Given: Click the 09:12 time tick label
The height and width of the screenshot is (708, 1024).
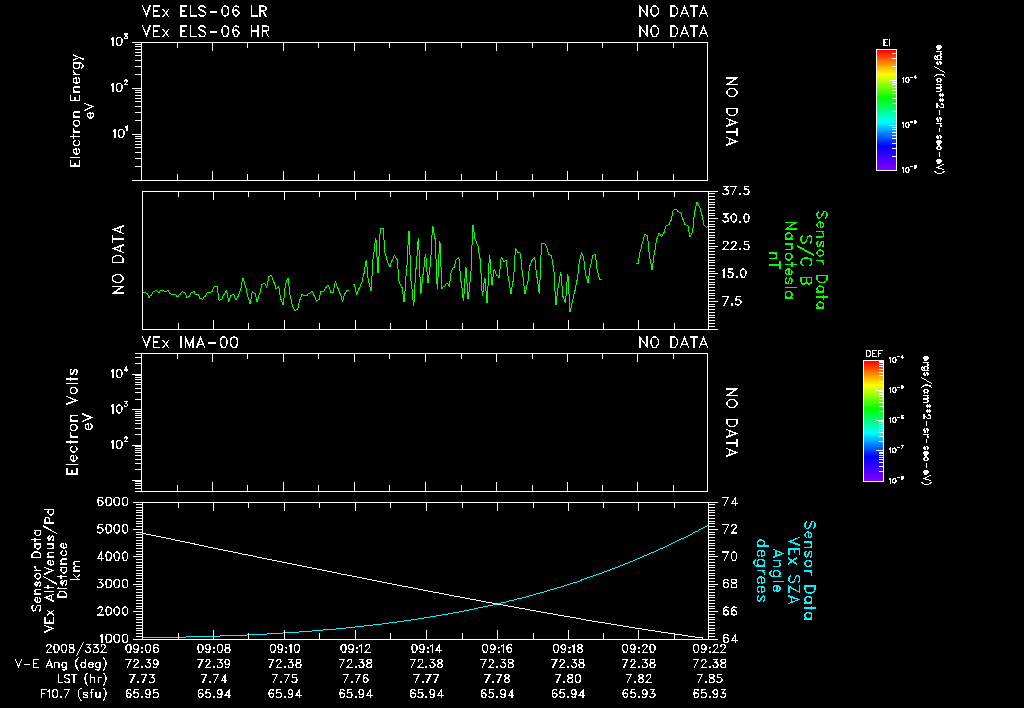Looking at the screenshot, I should click(355, 649).
